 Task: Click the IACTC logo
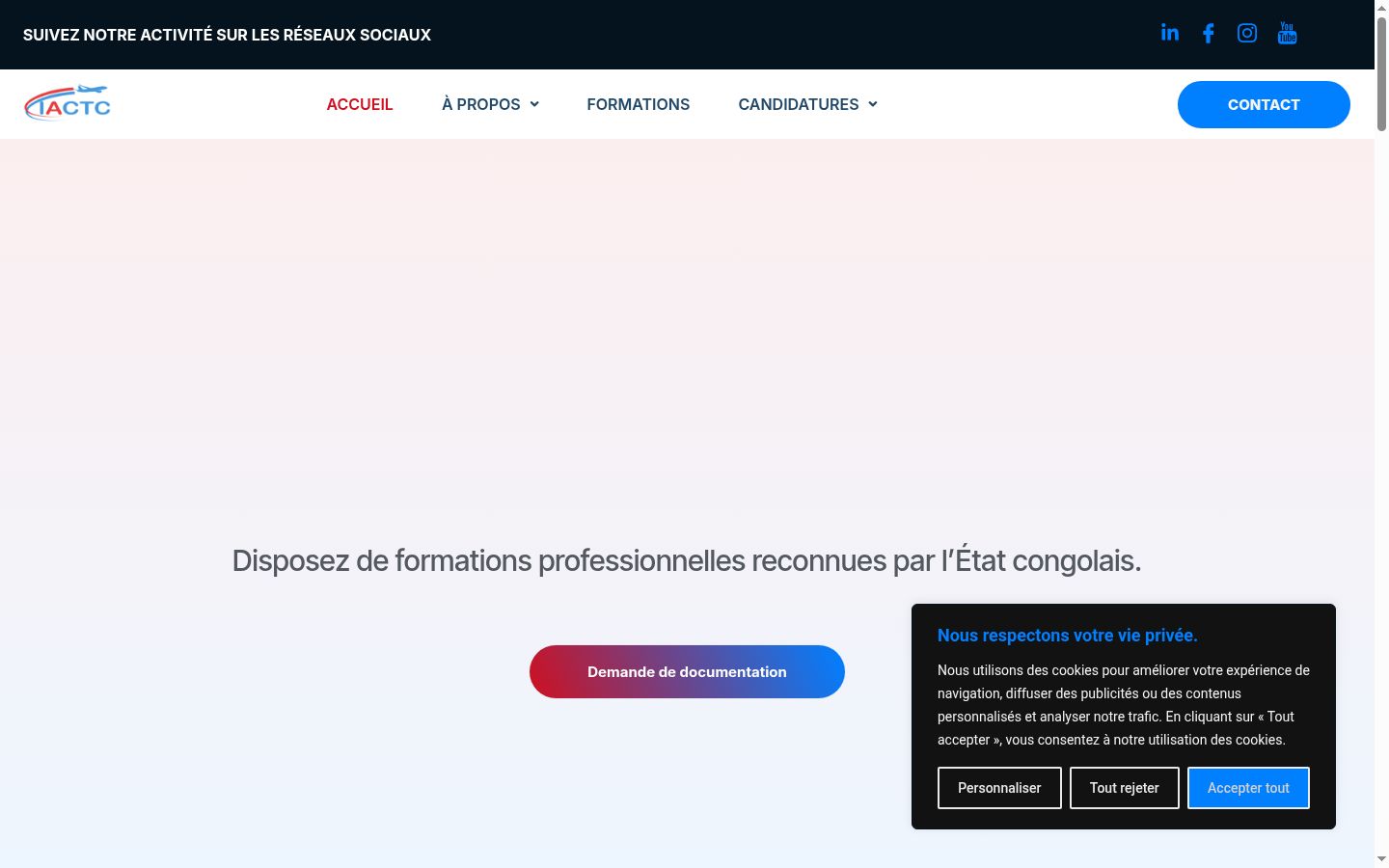[68, 103]
